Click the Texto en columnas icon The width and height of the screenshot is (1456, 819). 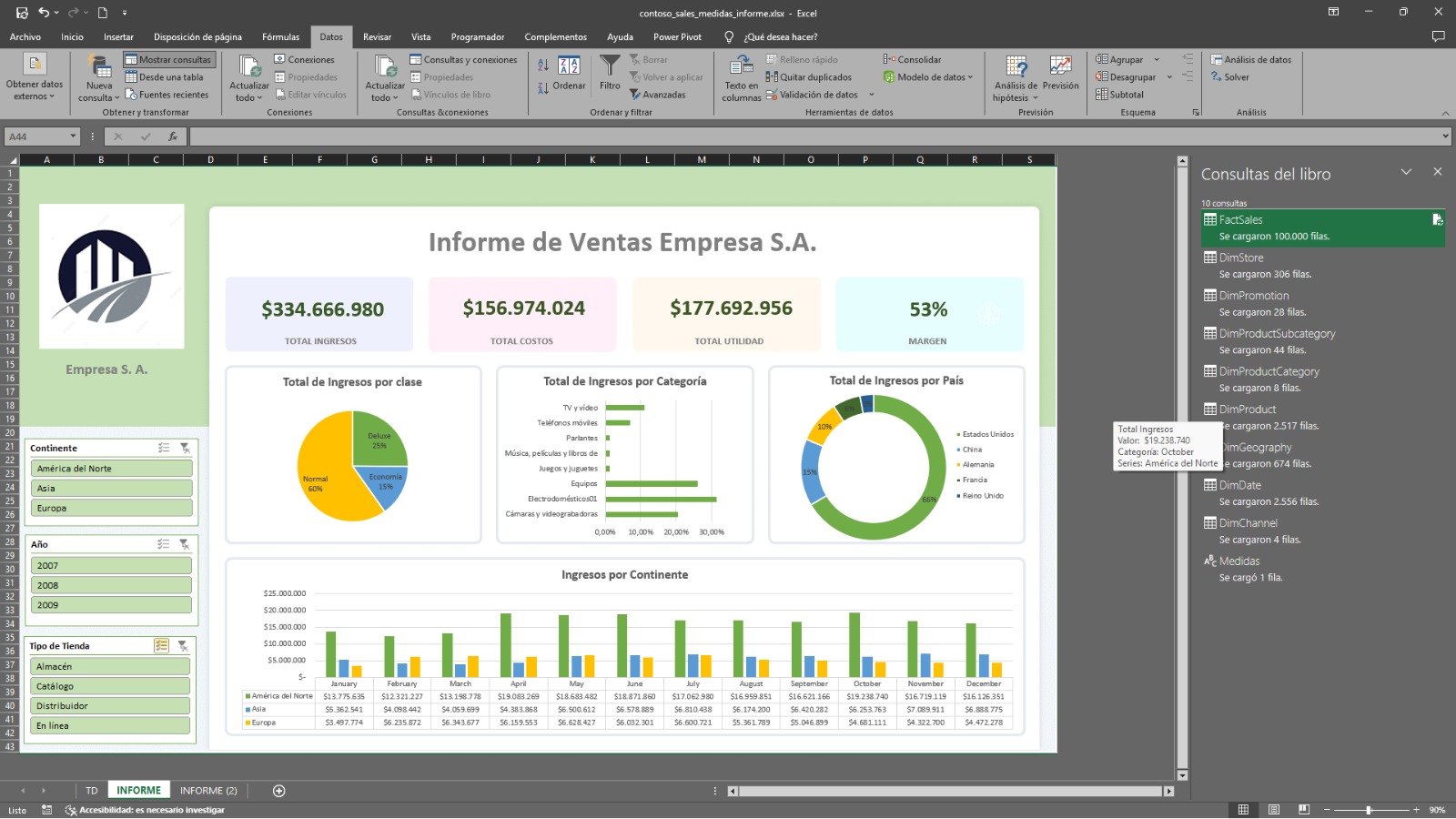(x=741, y=66)
